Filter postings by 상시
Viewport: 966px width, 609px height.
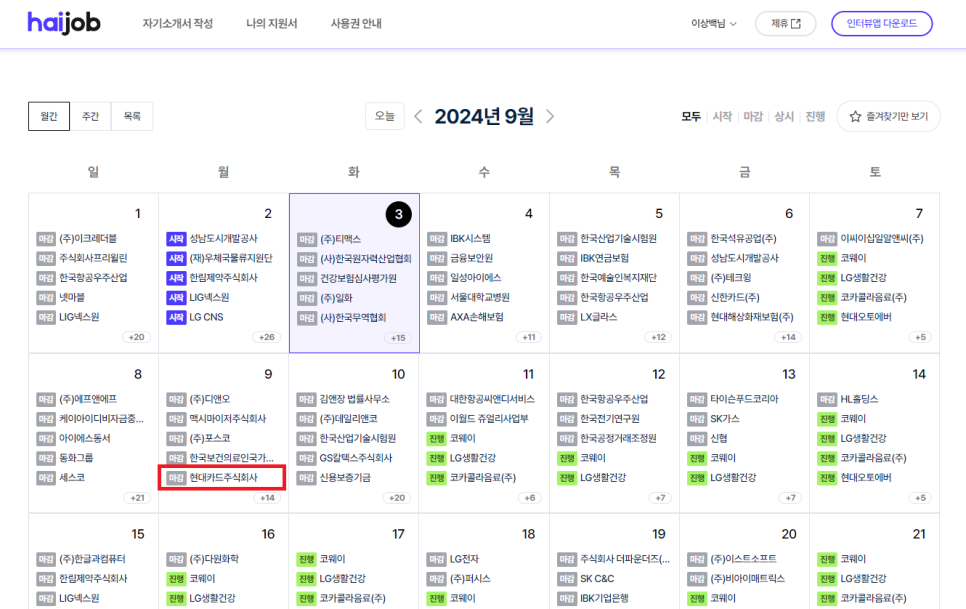click(x=784, y=116)
